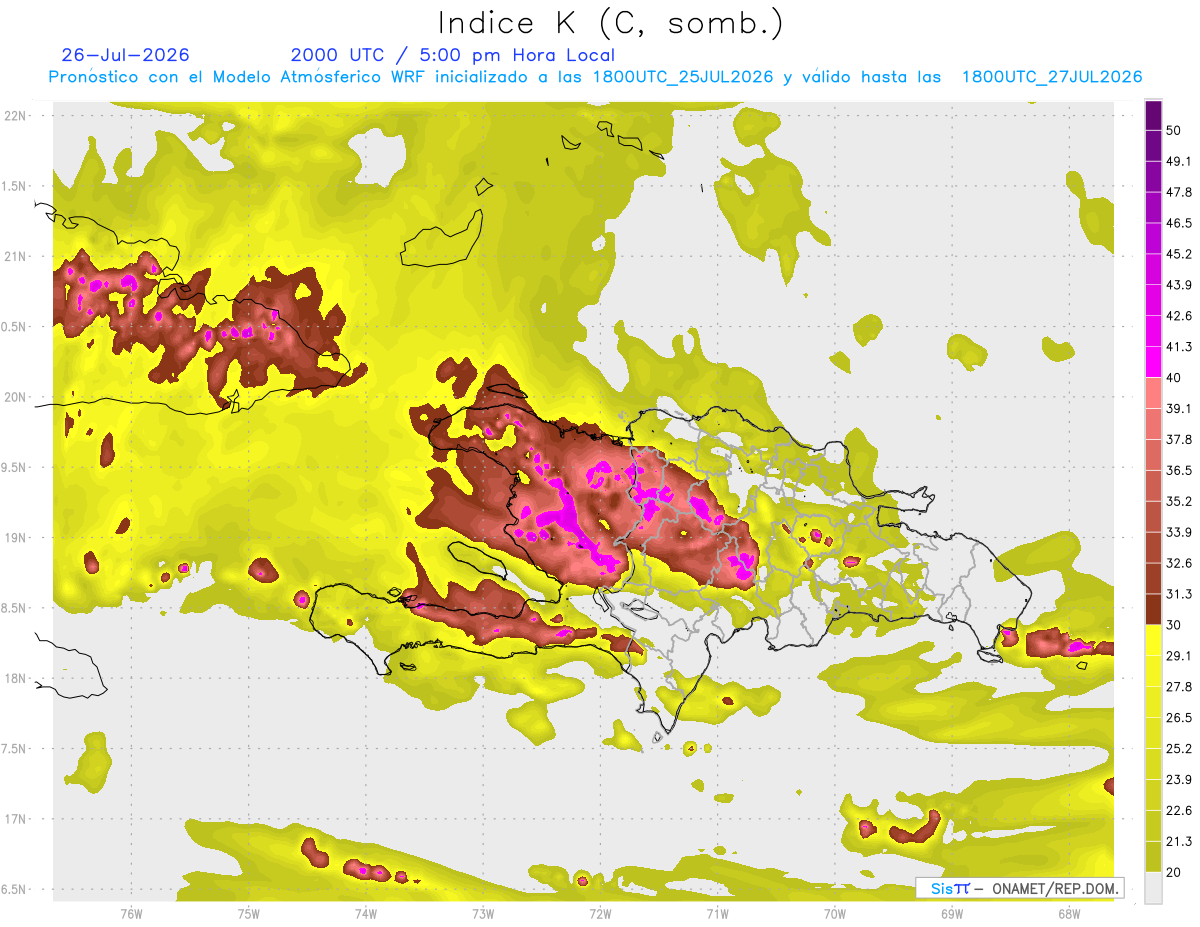
Task: Pick the gray colorbar segment below 20
Action: pos(1153,888)
